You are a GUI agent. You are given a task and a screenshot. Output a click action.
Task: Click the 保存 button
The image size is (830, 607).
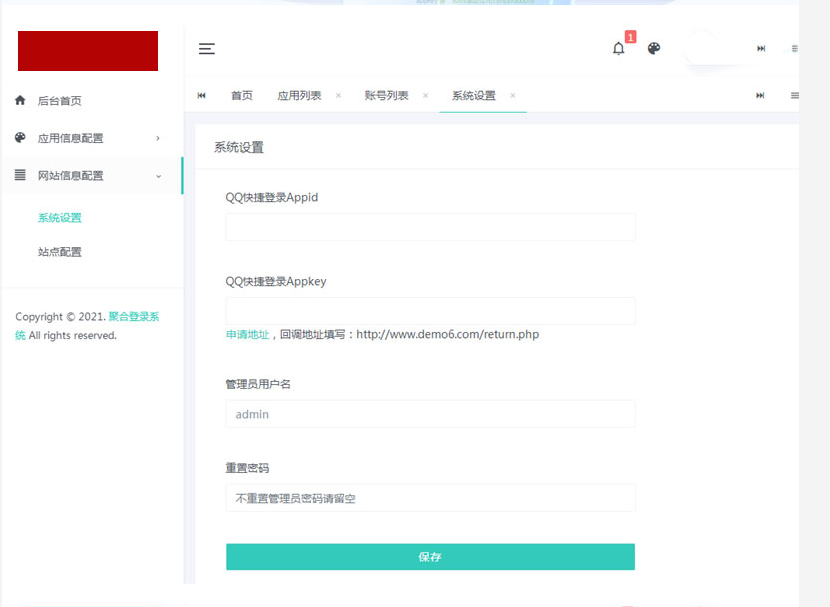[430, 557]
